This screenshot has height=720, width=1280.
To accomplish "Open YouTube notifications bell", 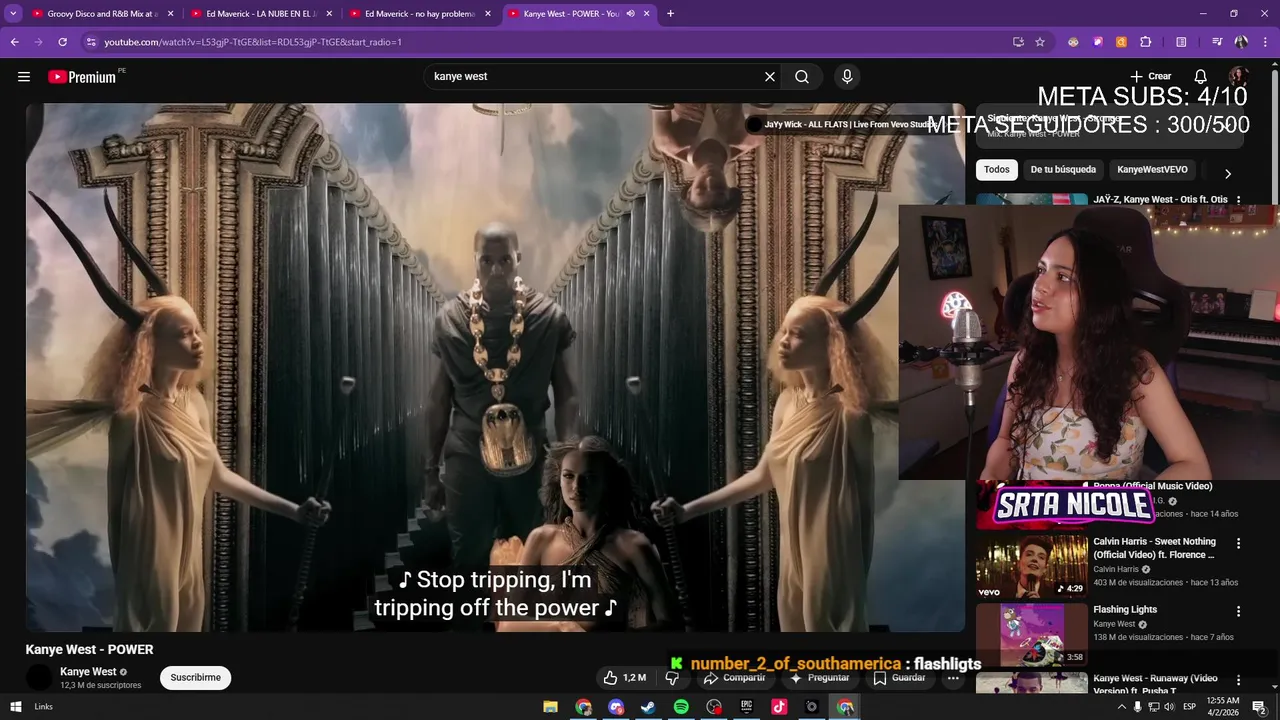I will pos(1201,77).
